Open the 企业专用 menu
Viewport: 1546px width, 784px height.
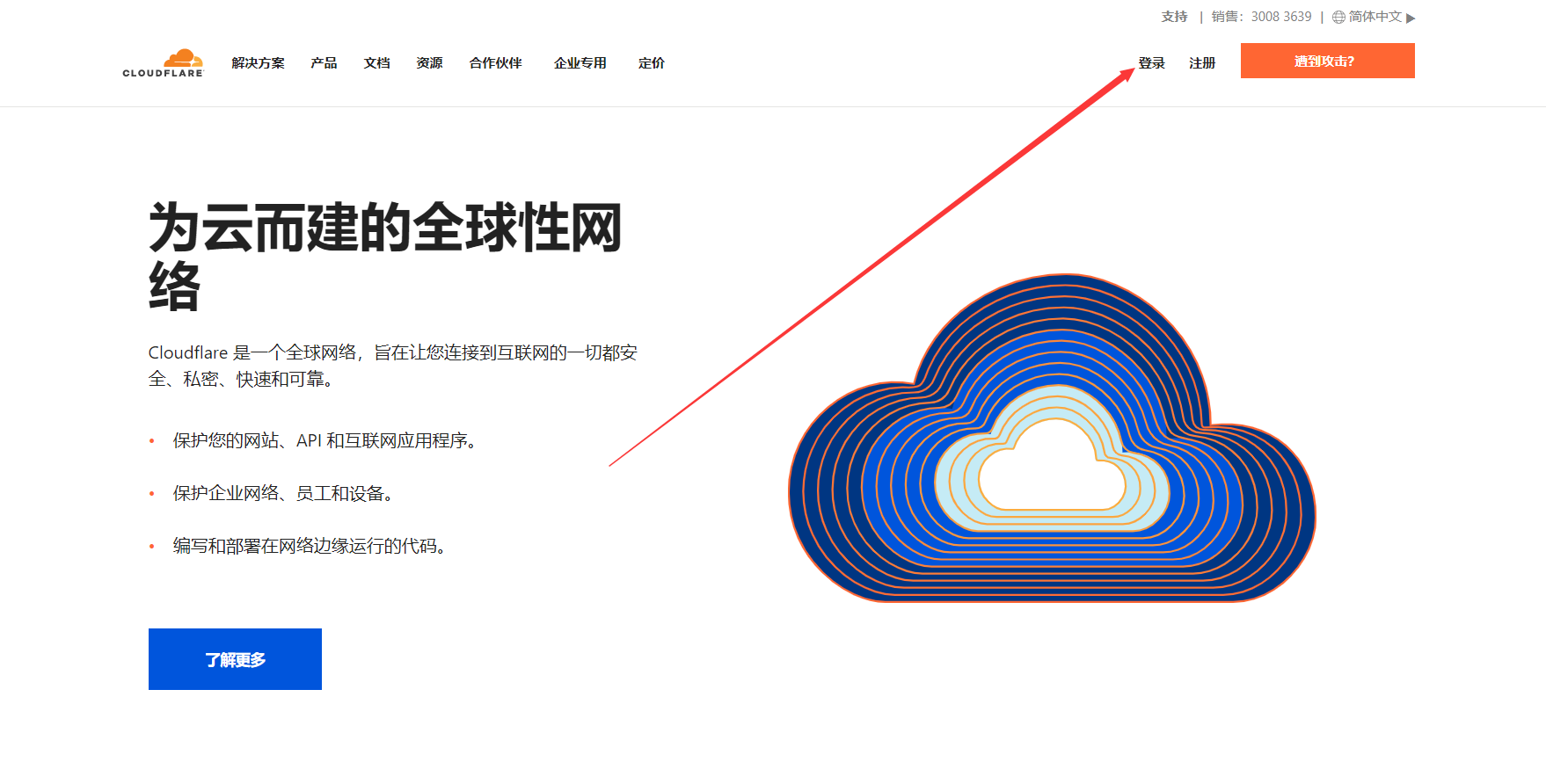point(580,63)
